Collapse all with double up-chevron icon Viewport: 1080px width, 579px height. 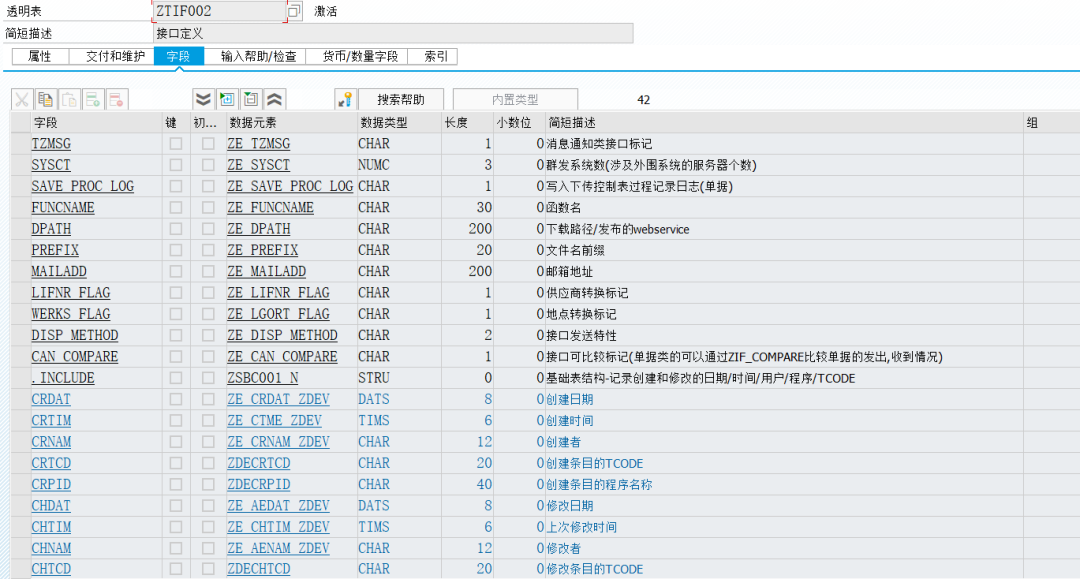274,100
